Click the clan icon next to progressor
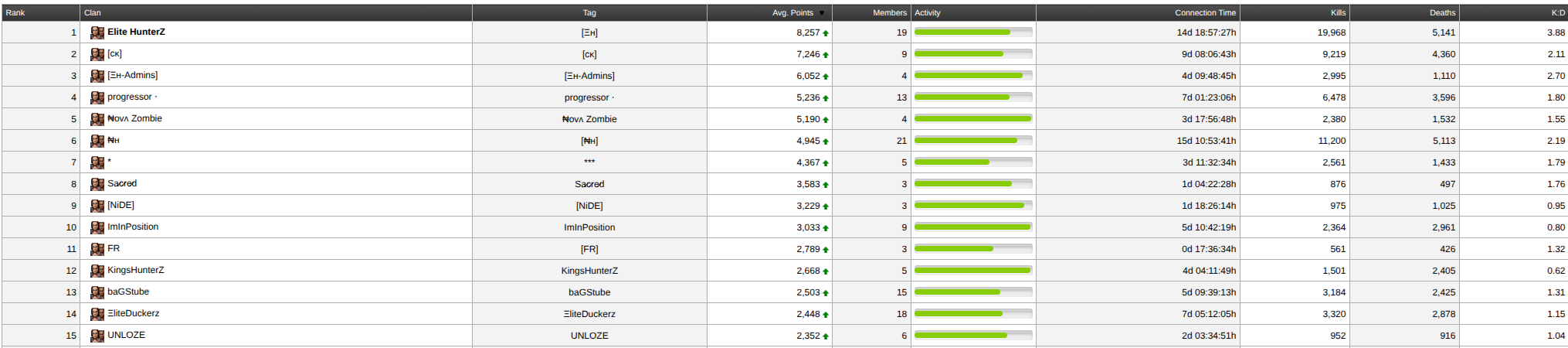Image resolution: width=1568 pixels, height=348 pixels. coord(97,97)
